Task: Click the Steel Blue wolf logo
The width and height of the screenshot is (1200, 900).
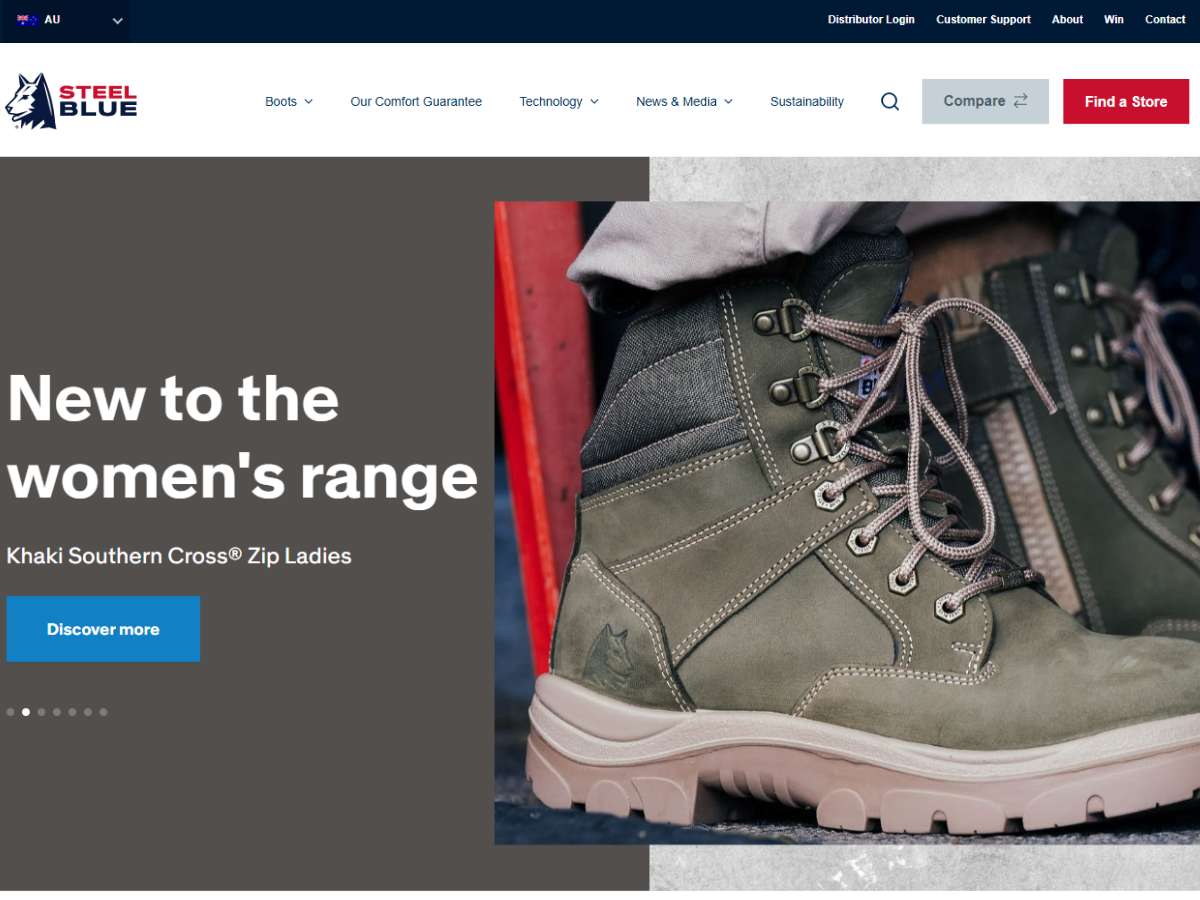Action: tap(71, 101)
